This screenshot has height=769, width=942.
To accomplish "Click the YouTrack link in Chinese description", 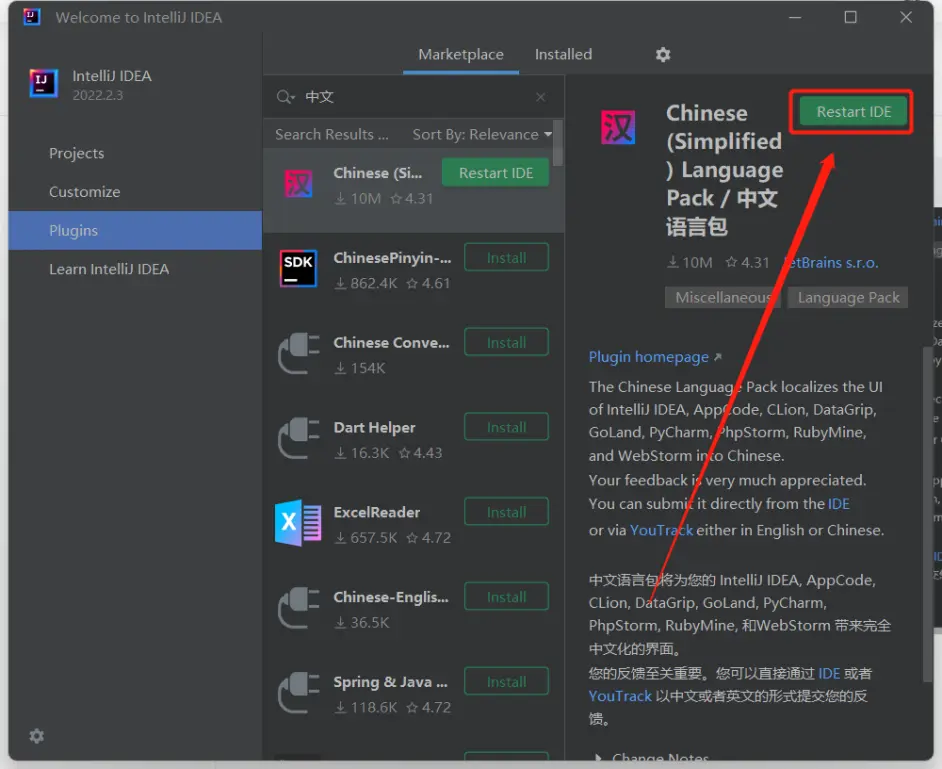I will click(x=620, y=696).
